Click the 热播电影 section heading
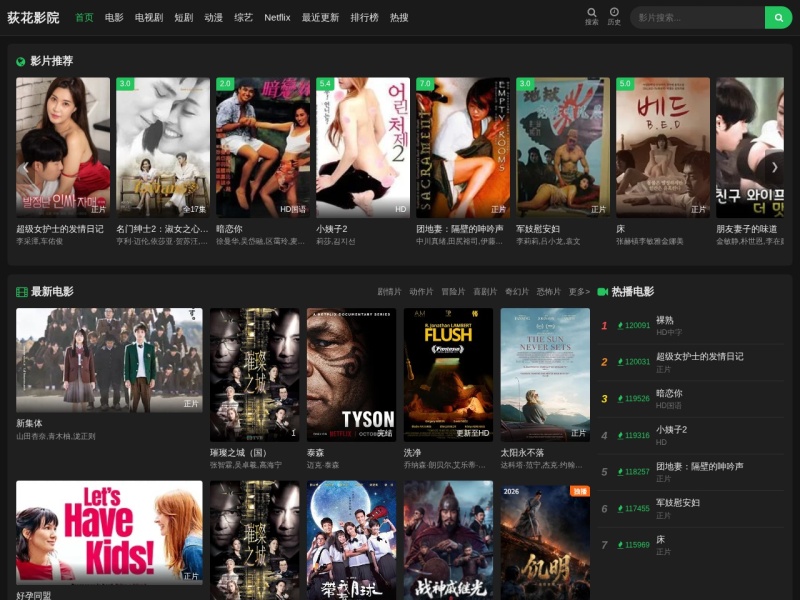Viewport: 800px width, 600px height. [633, 292]
